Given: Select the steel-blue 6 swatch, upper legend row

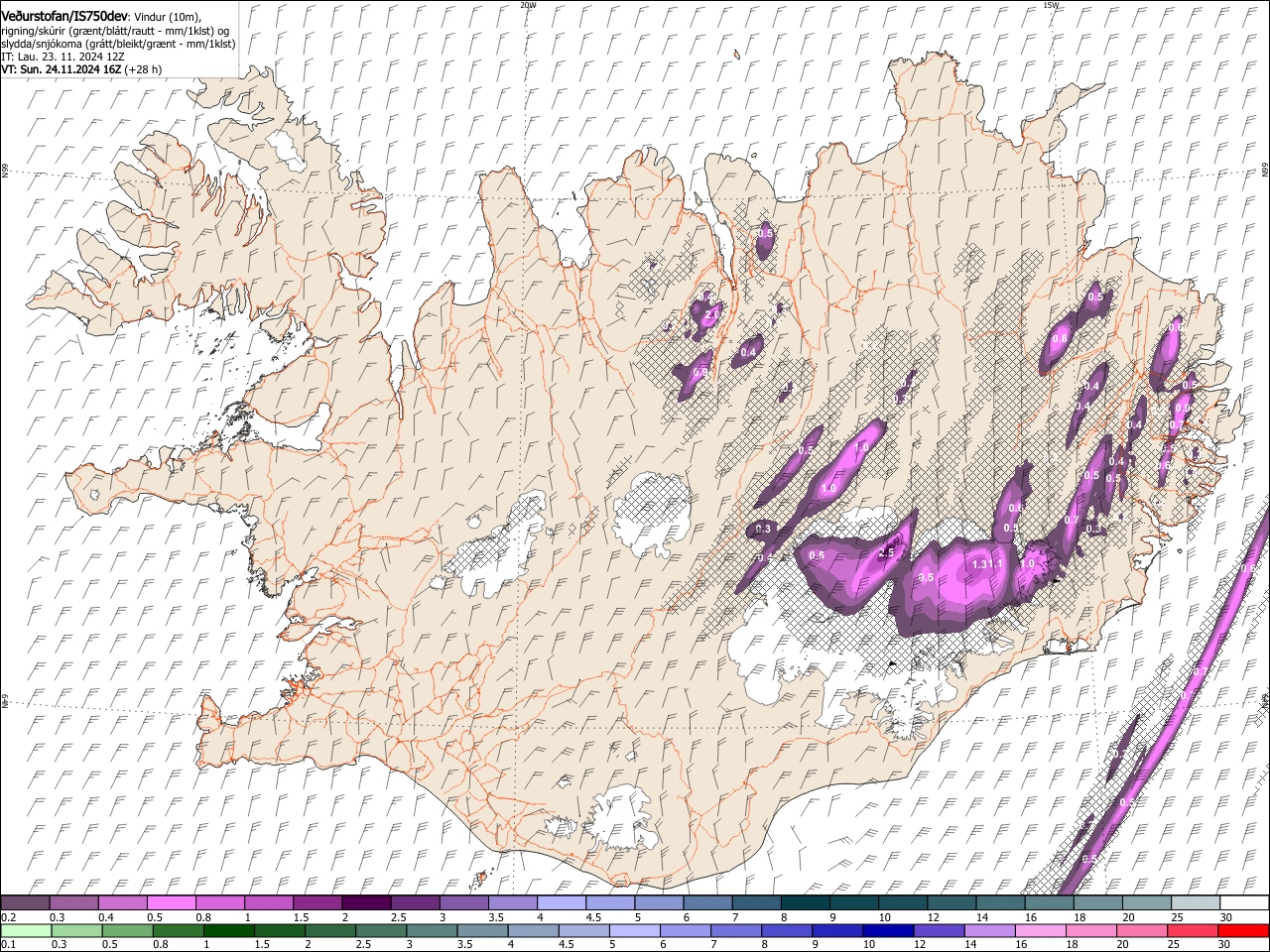Looking at the screenshot, I should click(707, 903).
